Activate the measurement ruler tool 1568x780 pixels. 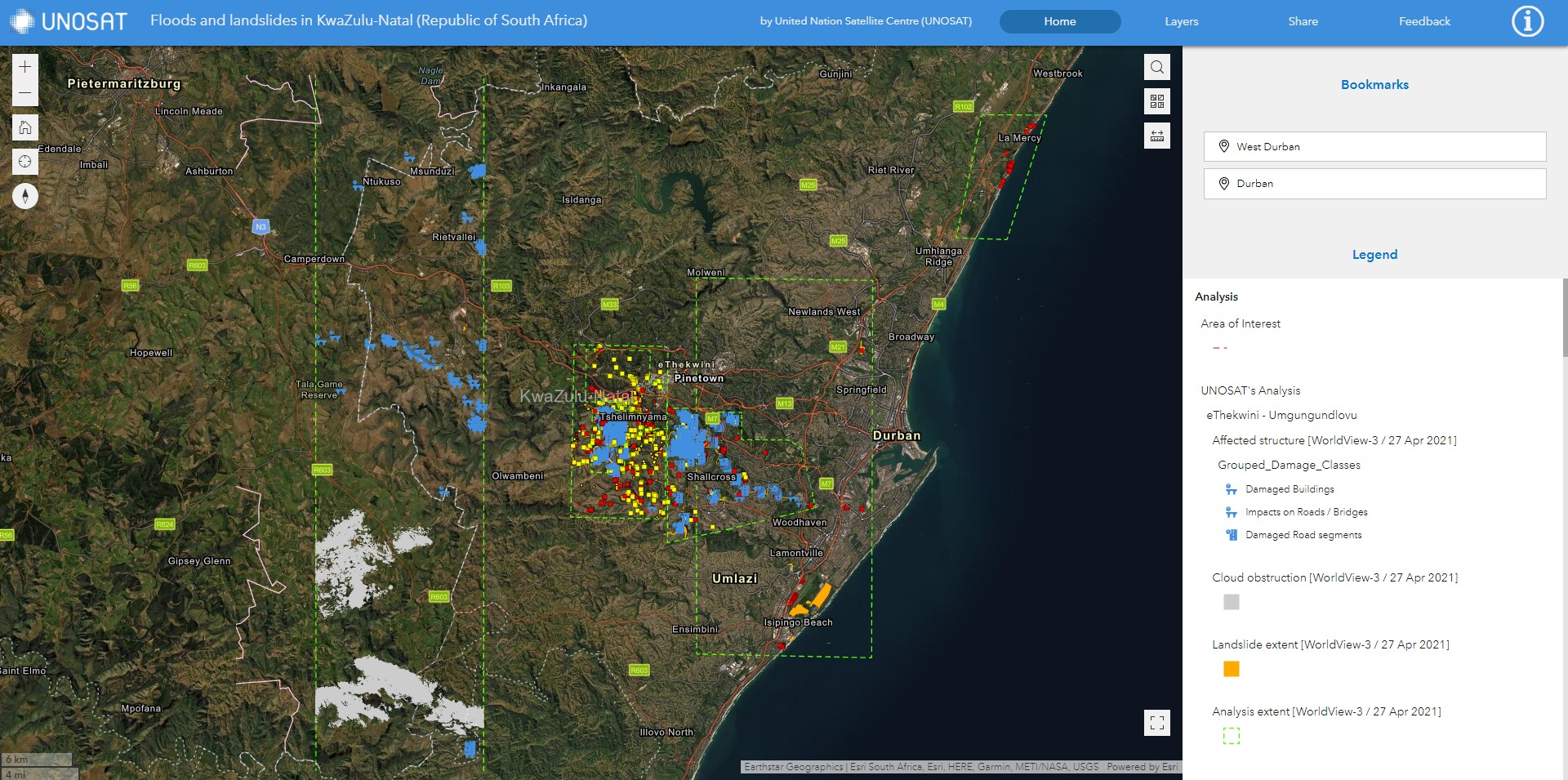pos(1156,136)
